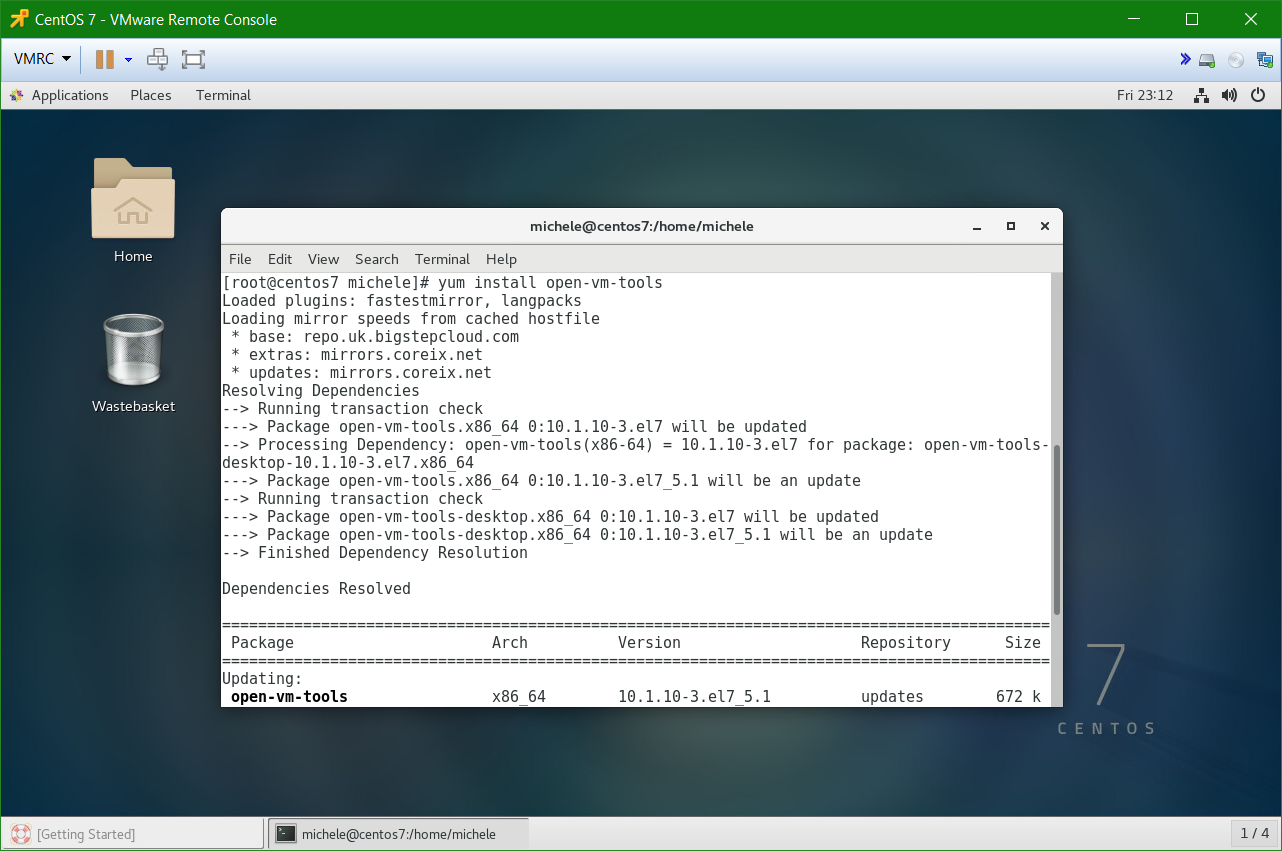Click the network adapter device icon
1282x851 pixels.
1265,60
